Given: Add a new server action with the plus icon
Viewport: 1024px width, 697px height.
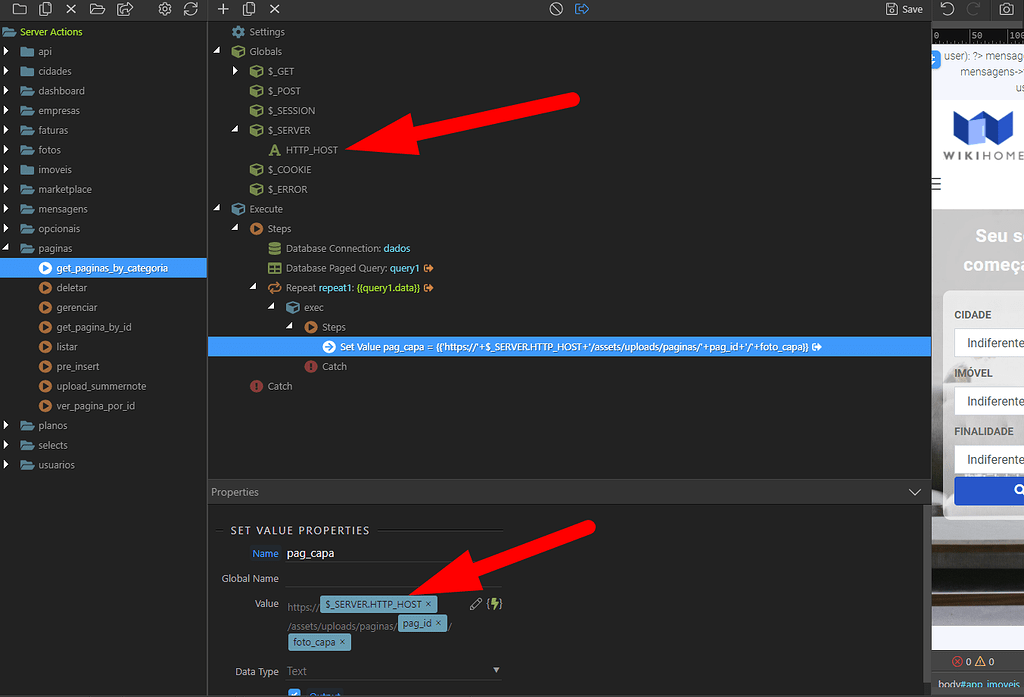Looking at the screenshot, I should [x=223, y=9].
